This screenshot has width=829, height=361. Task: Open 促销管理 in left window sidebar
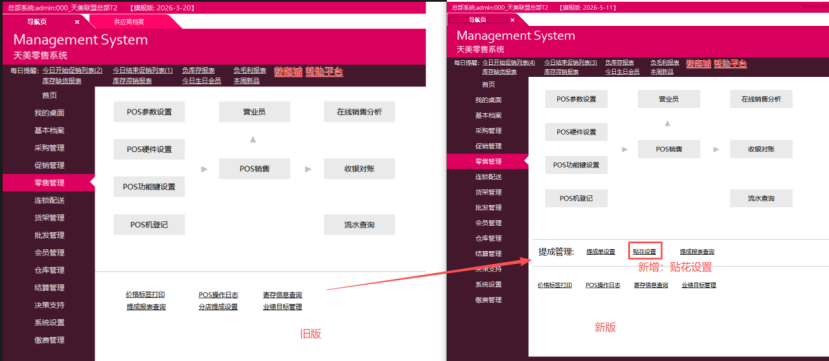(49, 165)
